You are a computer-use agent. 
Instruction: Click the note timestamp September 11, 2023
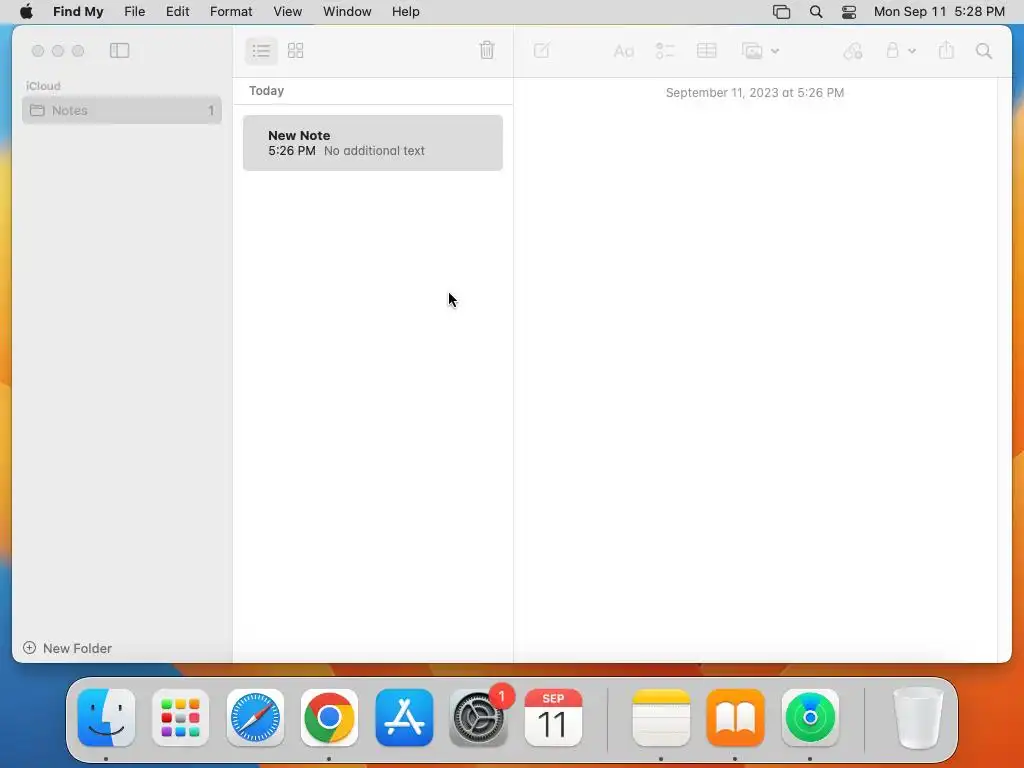click(755, 93)
